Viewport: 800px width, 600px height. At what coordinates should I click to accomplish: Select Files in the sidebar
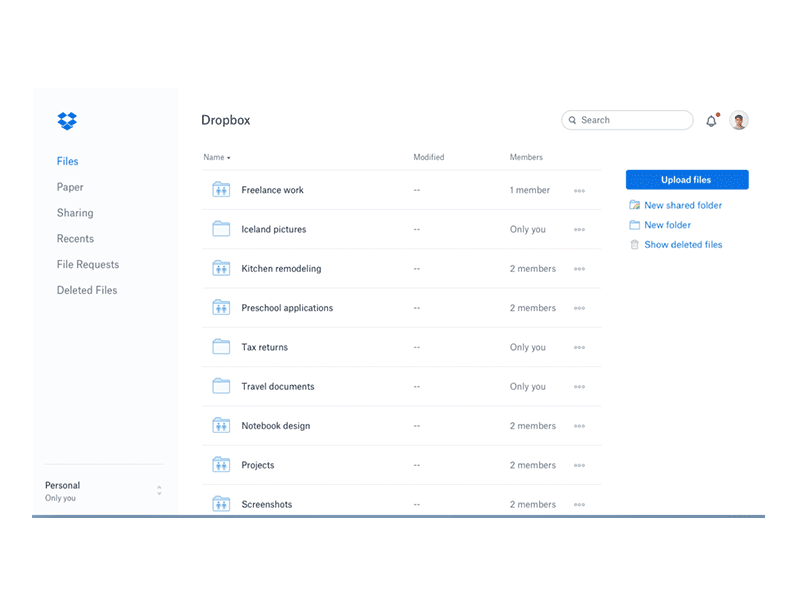coord(67,161)
